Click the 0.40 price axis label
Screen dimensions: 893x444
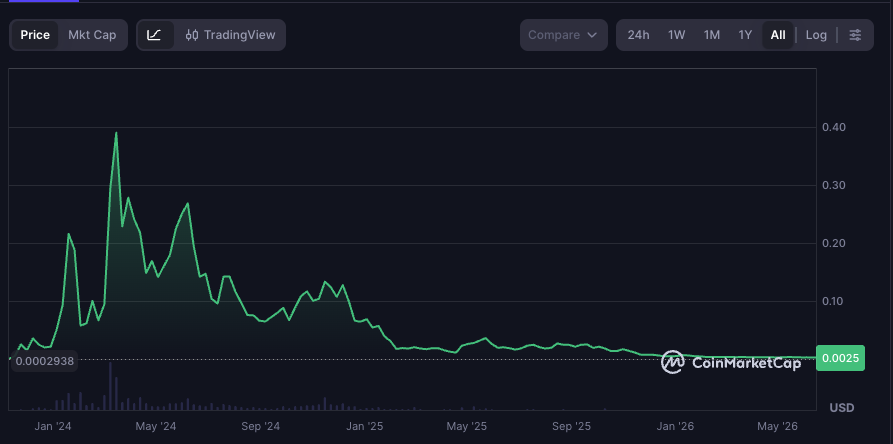(834, 127)
